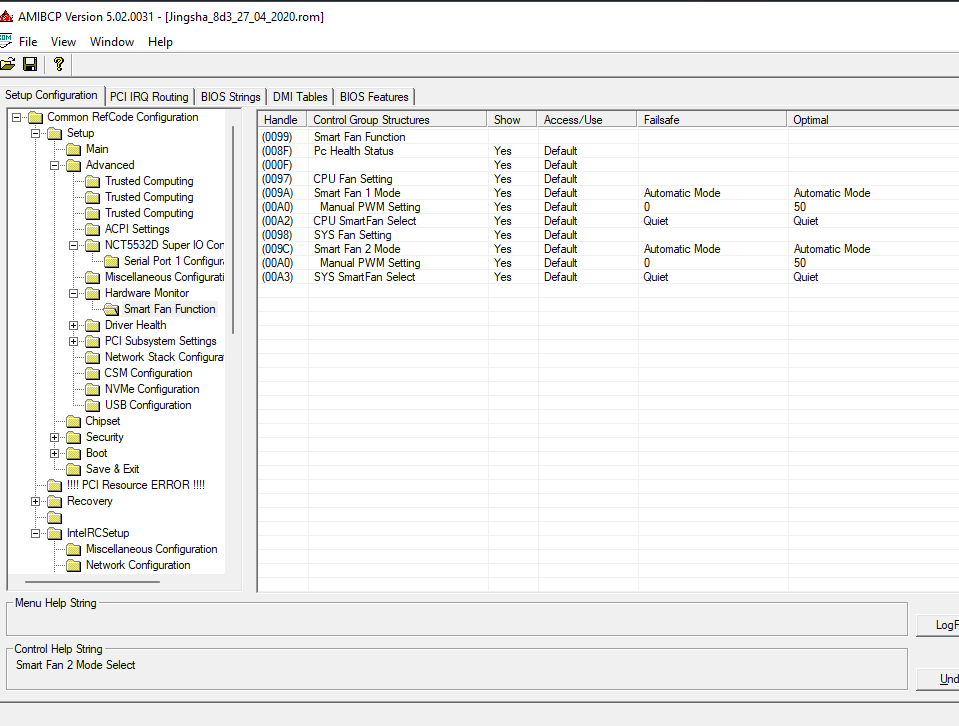This screenshot has height=726, width=959.
Task: Select Serial Port 1 Configuration tree item
Action: 174,261
